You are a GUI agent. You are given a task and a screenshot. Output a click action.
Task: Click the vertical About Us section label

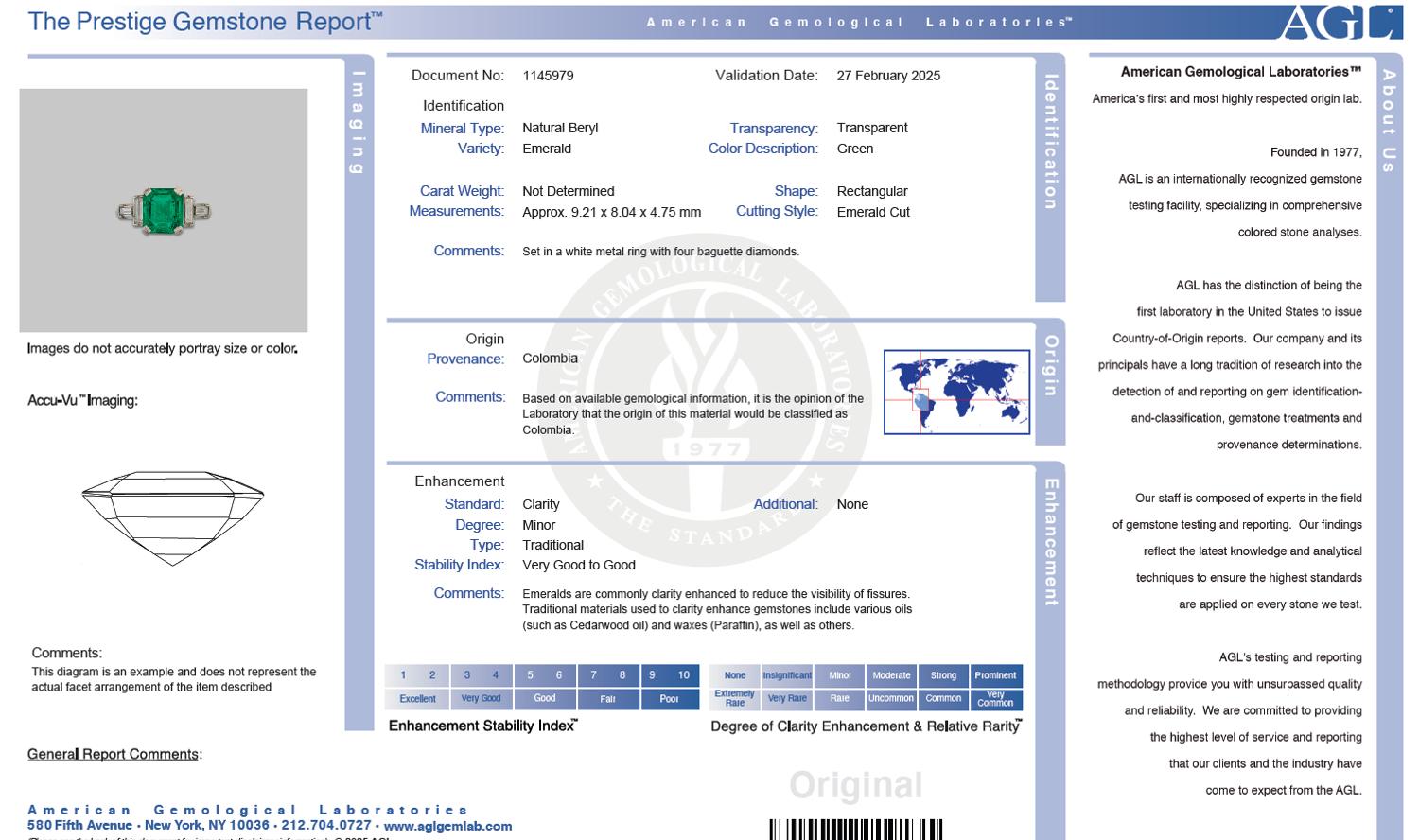tap(1388, 120)
